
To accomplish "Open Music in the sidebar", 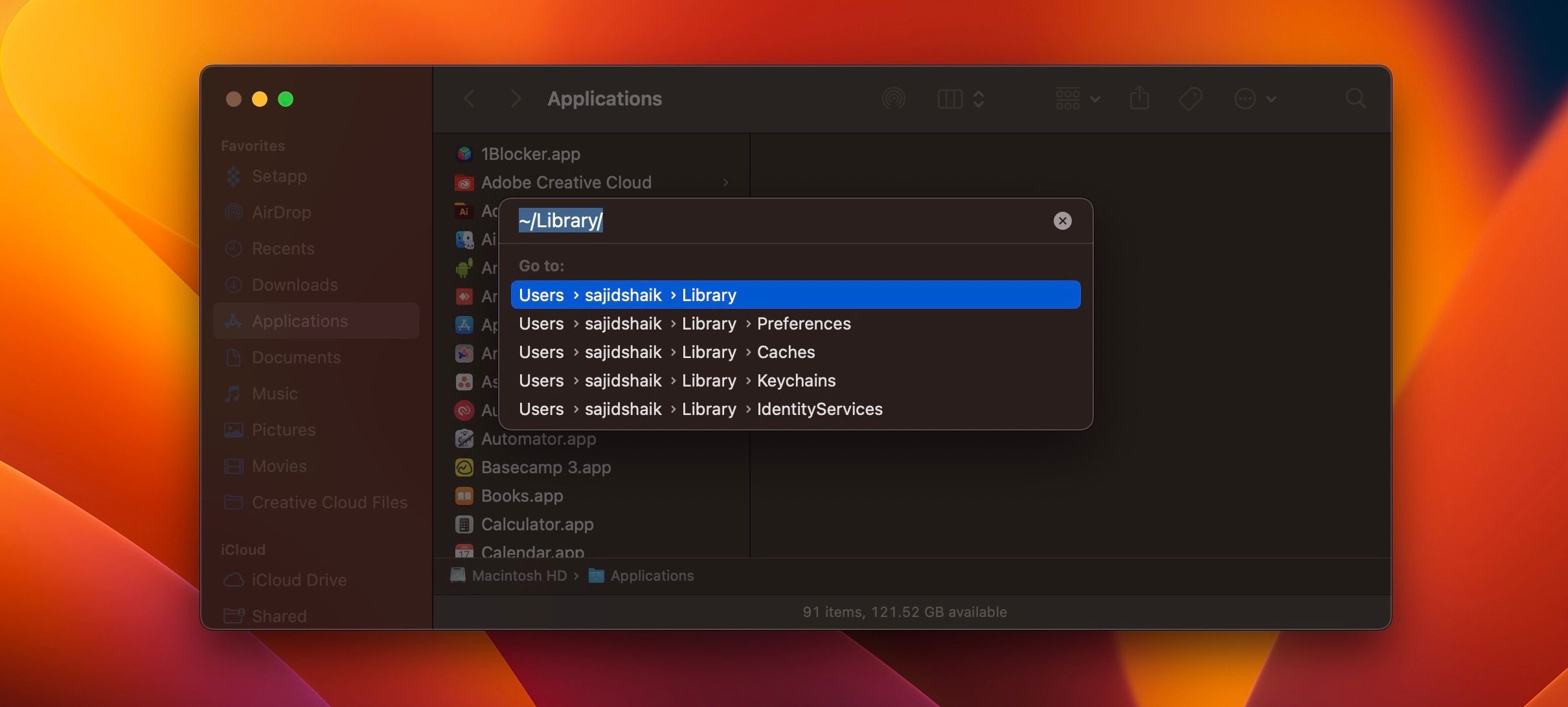I will point(316,394).
